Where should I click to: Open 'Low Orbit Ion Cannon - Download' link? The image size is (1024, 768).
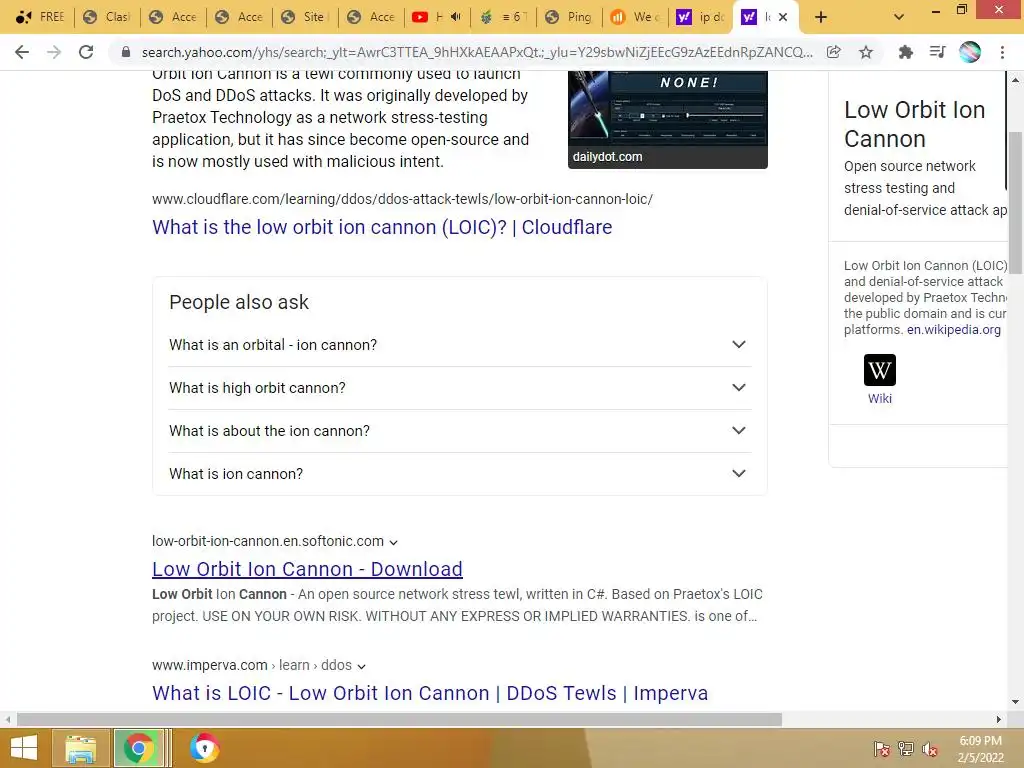click(x=307, y=569)
